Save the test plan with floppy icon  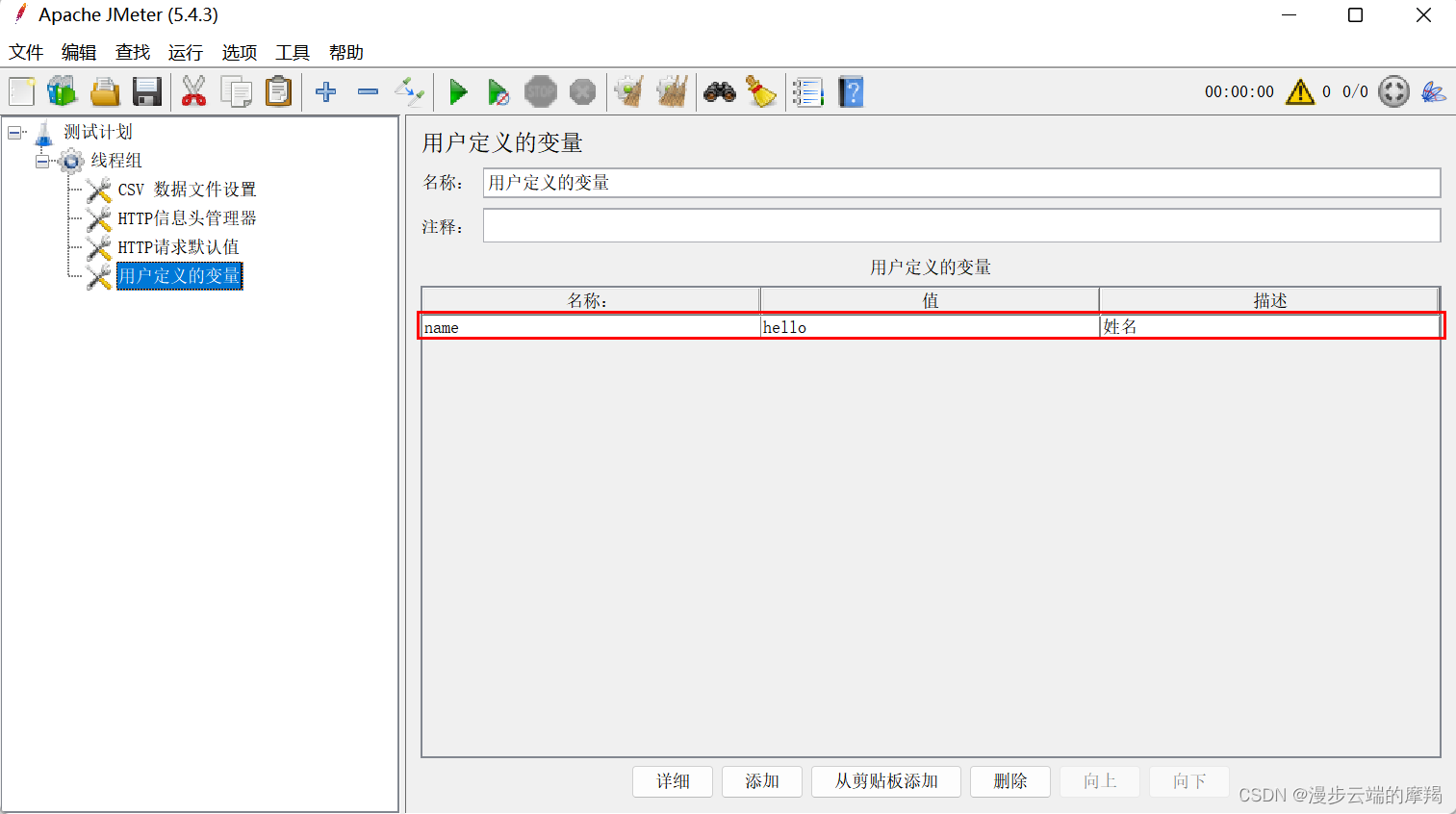[147, 92]
